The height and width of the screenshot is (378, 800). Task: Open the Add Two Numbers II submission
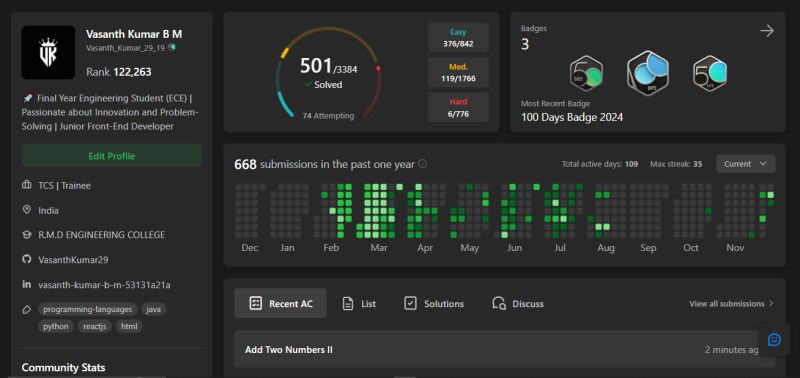pyautogui.click(x=505, y=349)
